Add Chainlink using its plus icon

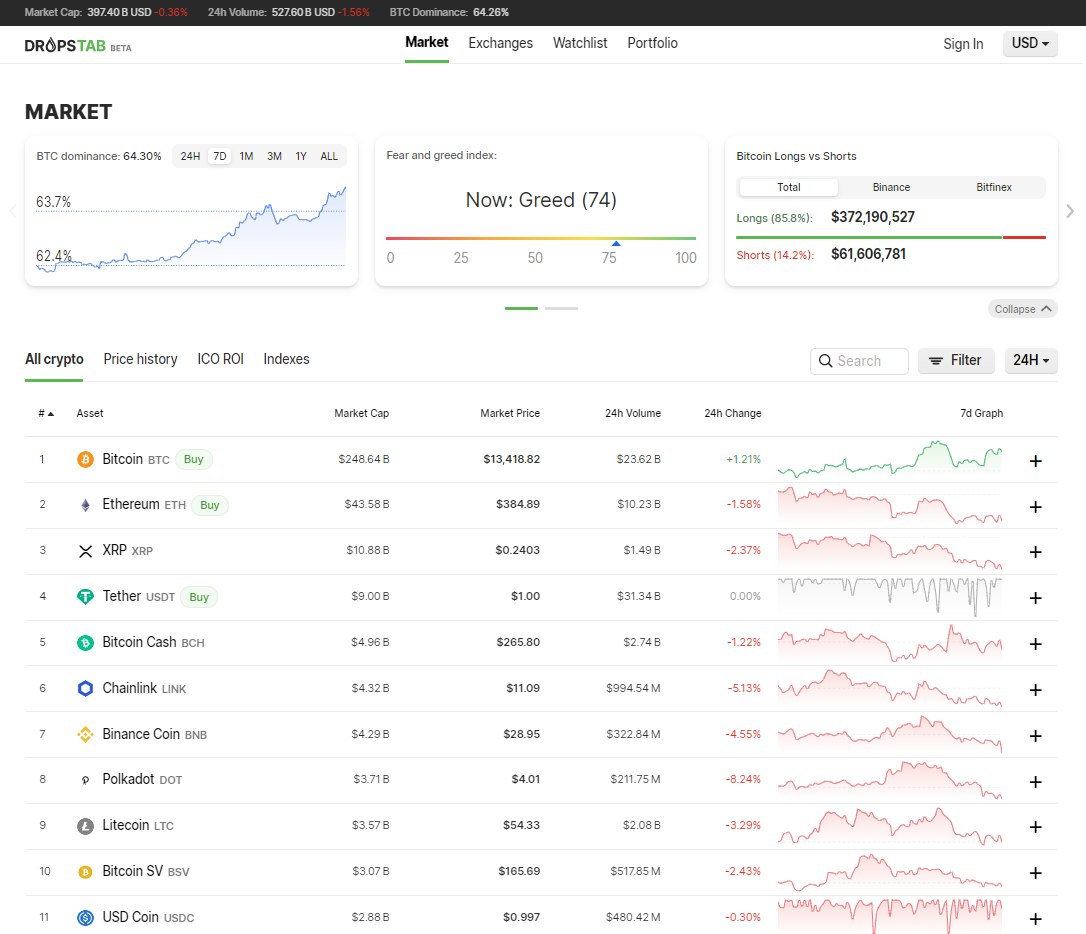(1035, 690)
